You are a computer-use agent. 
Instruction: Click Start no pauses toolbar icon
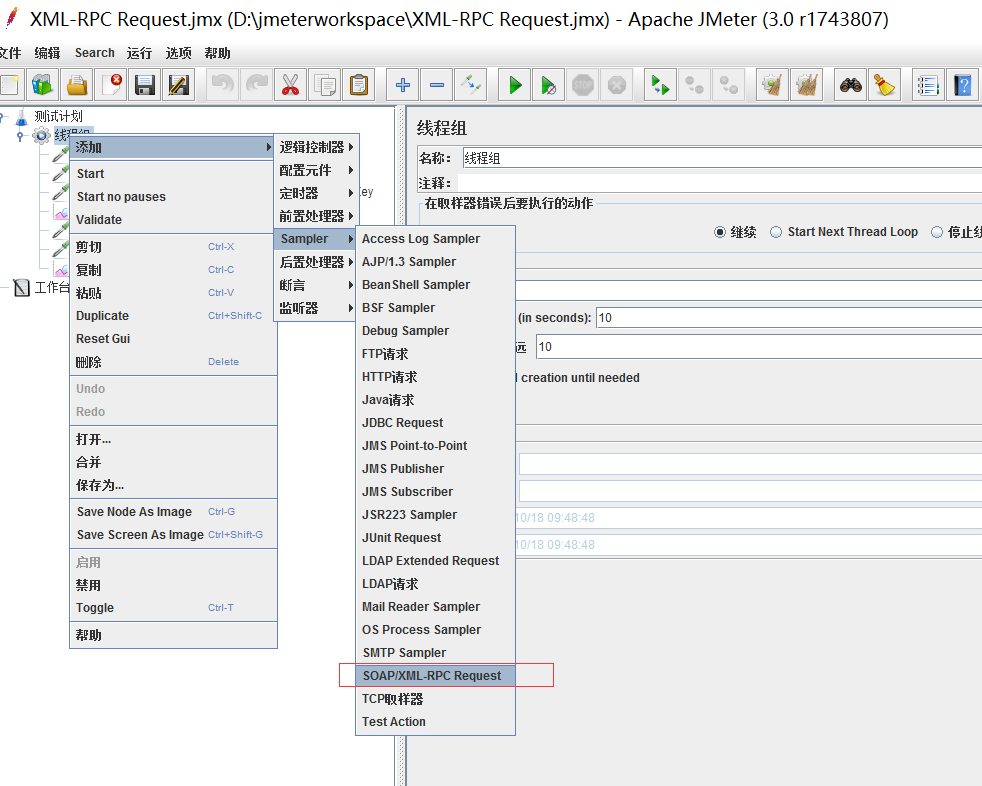549,85
